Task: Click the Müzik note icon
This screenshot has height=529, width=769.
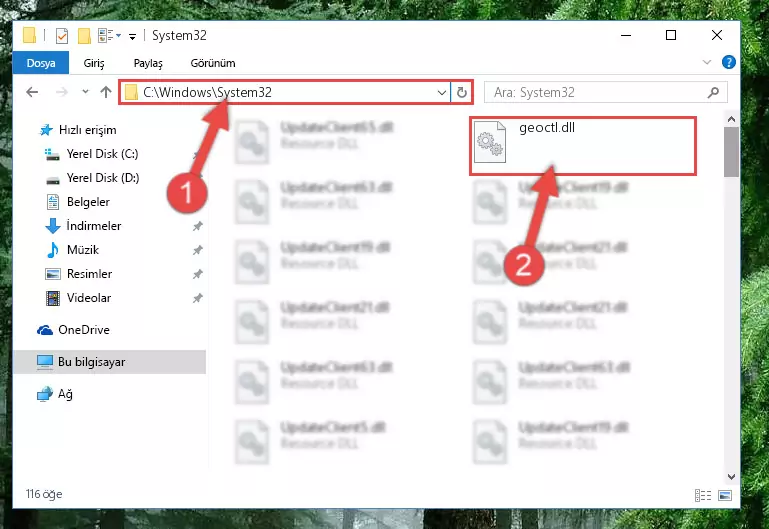Action: pyautogui.click(x=52, y=250)
